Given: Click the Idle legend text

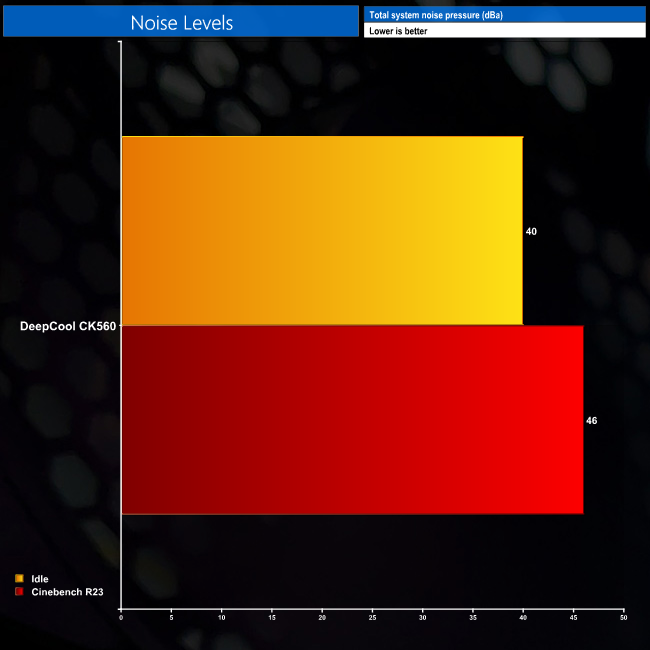Looking at the screenshot, I should [40, 579].
